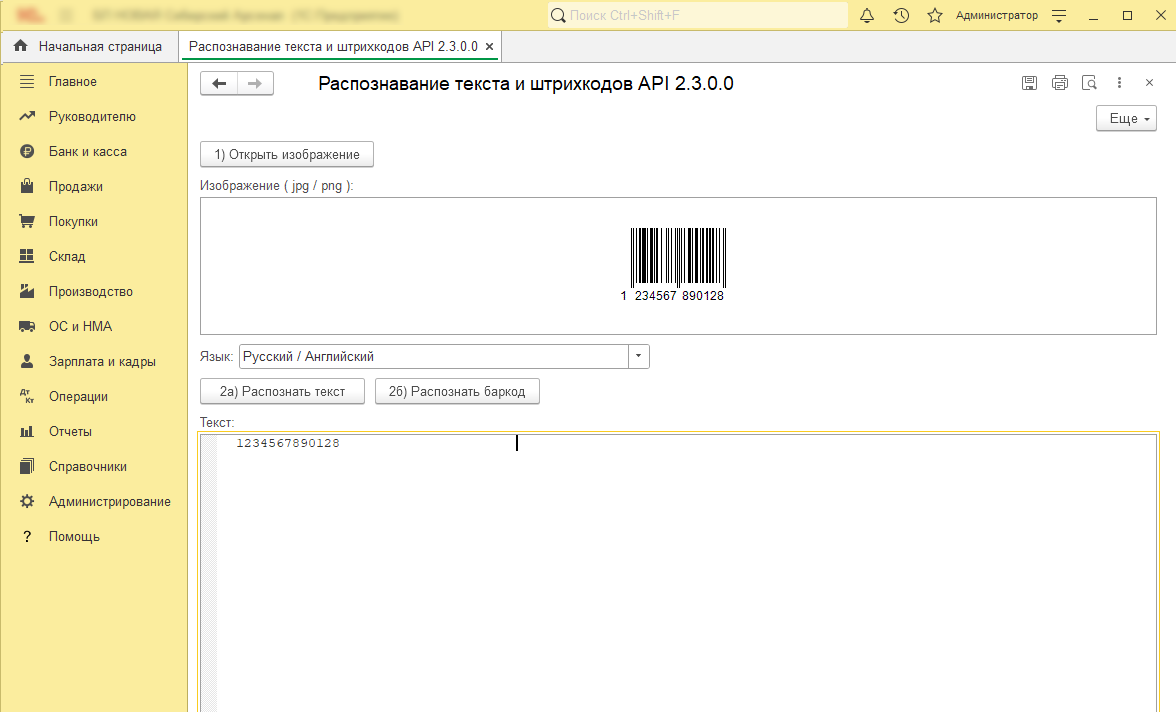This screenshot has width=1176, height=712.
Task: Open the Отчеты section
Action: [x=70, y=431]
